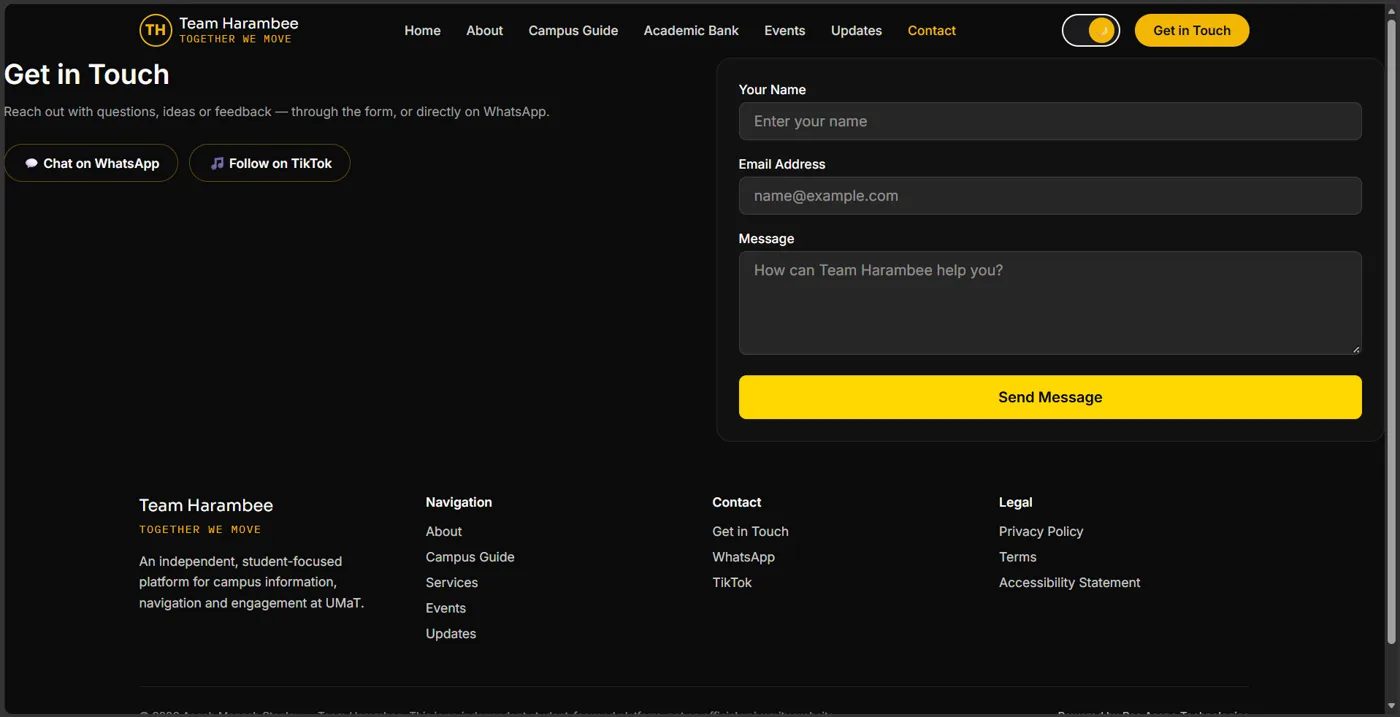Screen dimensions: 1400x717
Task: Click the WhatsApp speech bubble icon
Action: (x=31, y=163)
